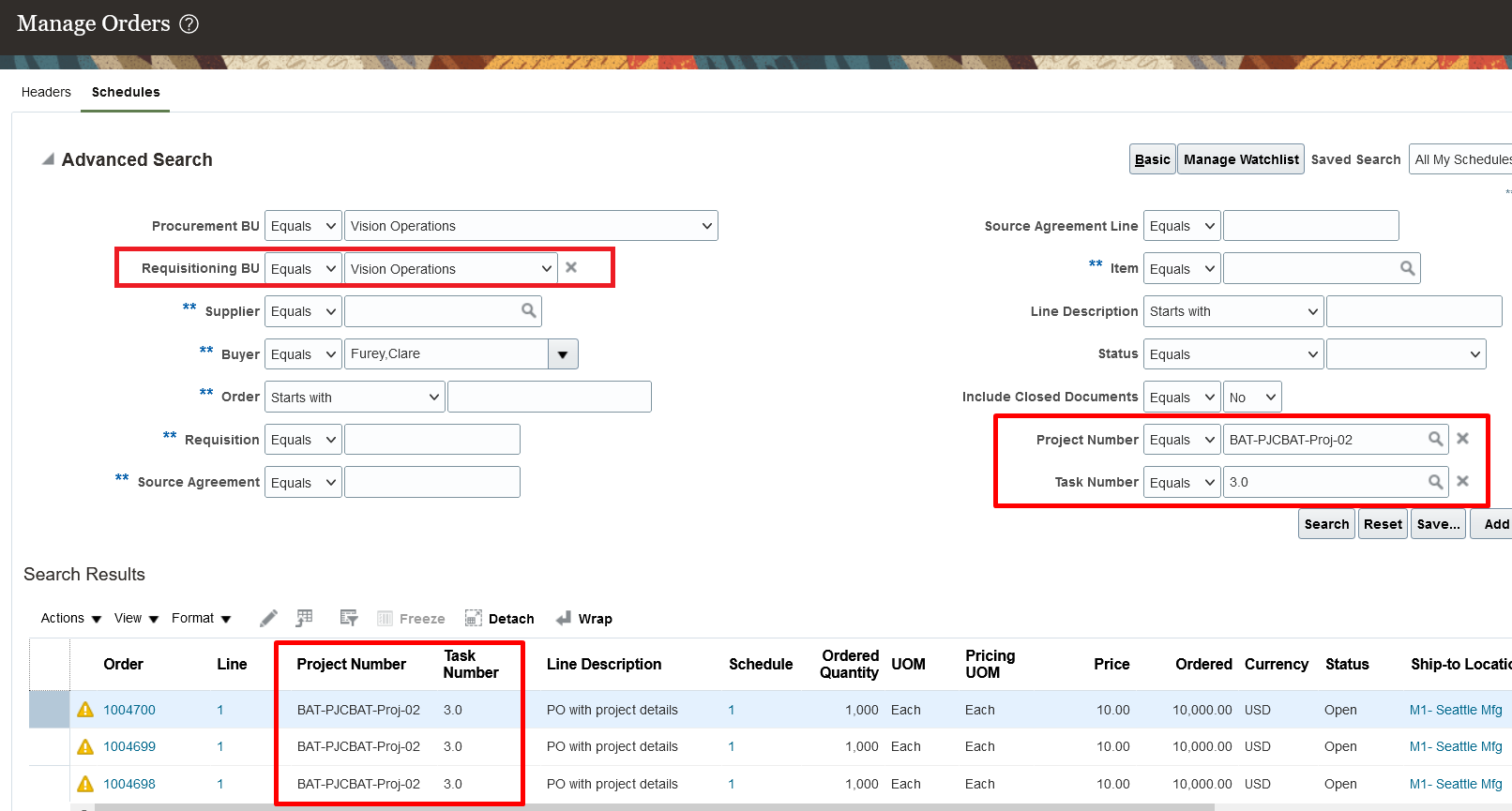This screenshot has height=811, width=1512.
Task: Click the Edit pencil icon
Action: pyautogui.click(x=268, y=618)
